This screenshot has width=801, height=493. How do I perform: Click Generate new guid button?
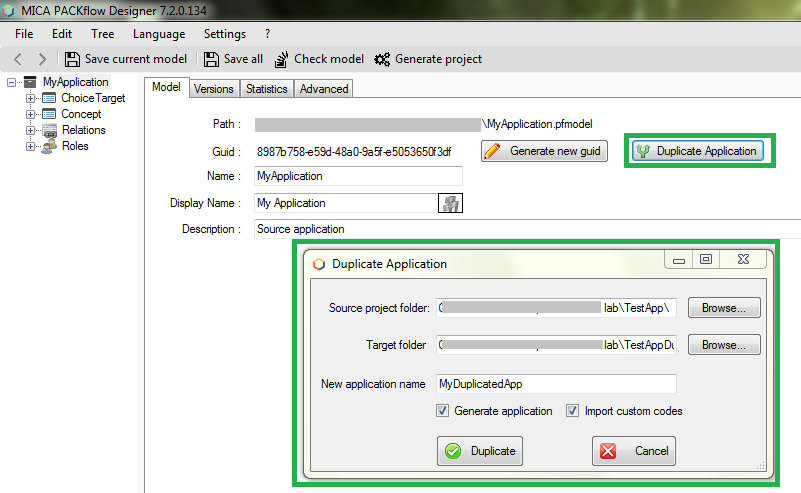(x=545, y=151)
